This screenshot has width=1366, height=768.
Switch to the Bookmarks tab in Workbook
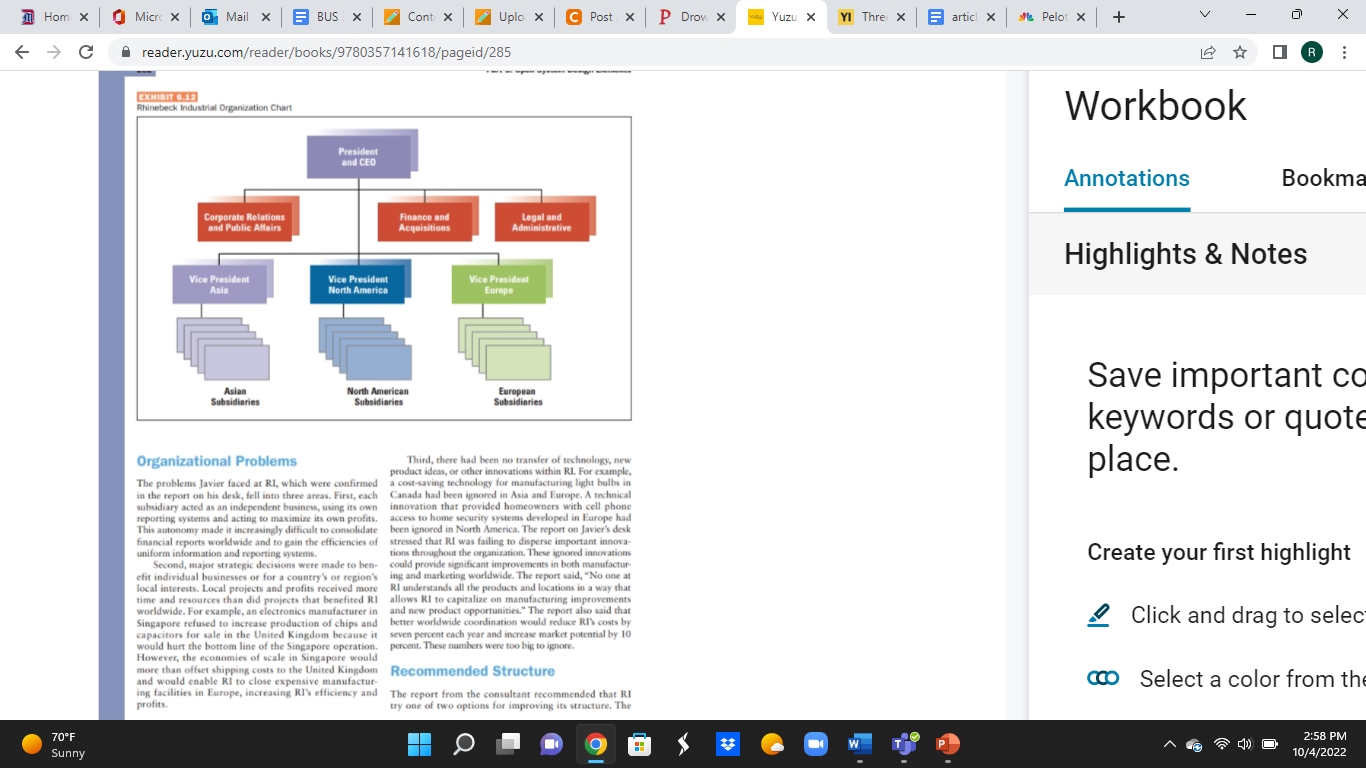(1324, 178)
